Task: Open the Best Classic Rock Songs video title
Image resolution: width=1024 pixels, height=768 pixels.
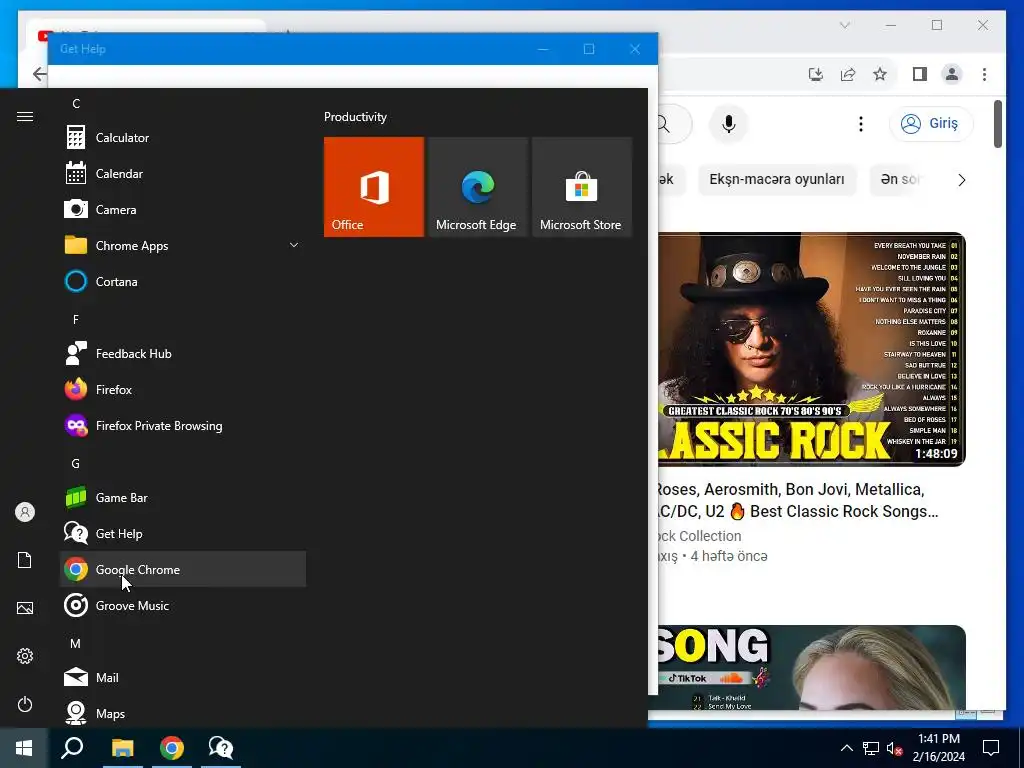Action: pos(798,500)
